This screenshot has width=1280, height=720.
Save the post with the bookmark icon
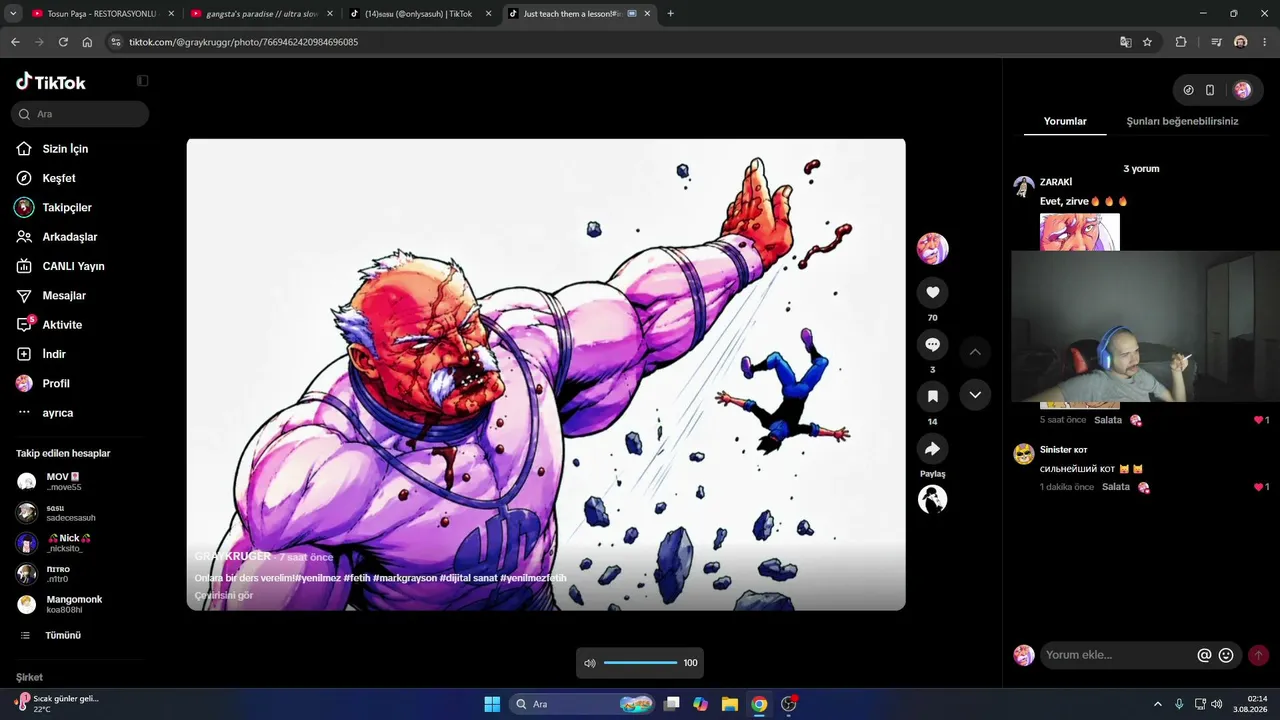pos(932,396)
